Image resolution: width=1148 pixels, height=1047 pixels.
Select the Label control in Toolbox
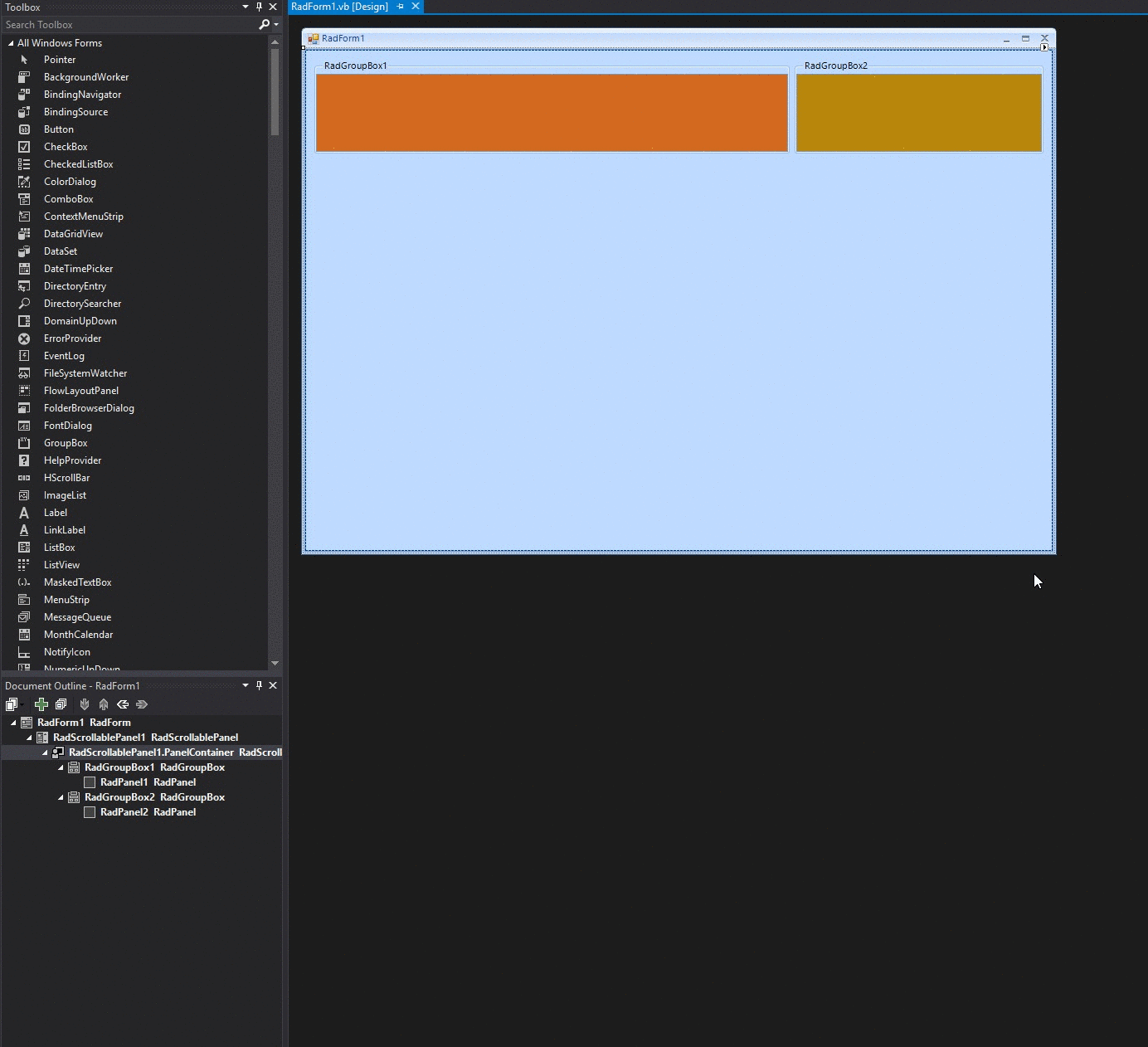(56, 513)
